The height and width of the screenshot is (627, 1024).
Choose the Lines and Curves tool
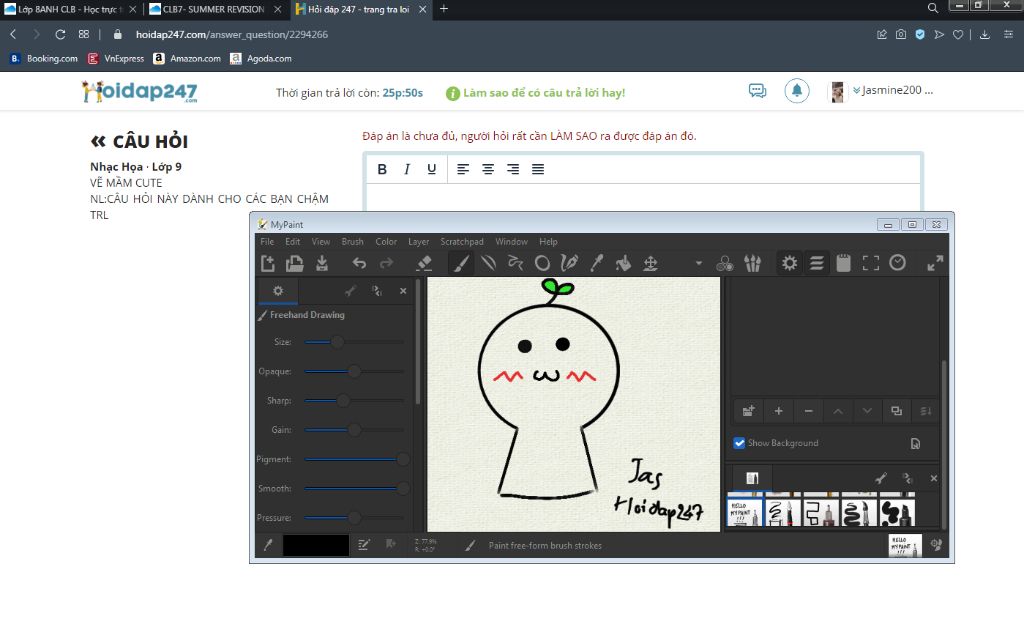(488, 263)
